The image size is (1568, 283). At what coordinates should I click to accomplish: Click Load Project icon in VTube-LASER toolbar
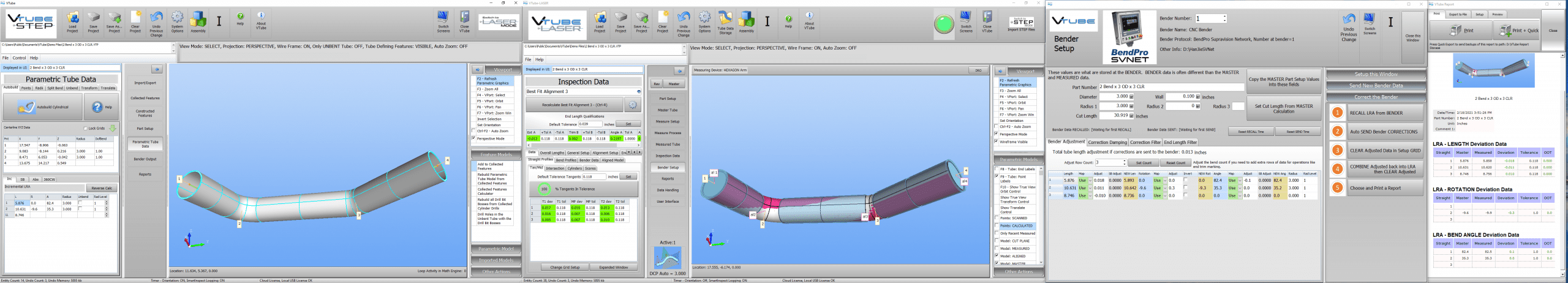click(600, 22)
